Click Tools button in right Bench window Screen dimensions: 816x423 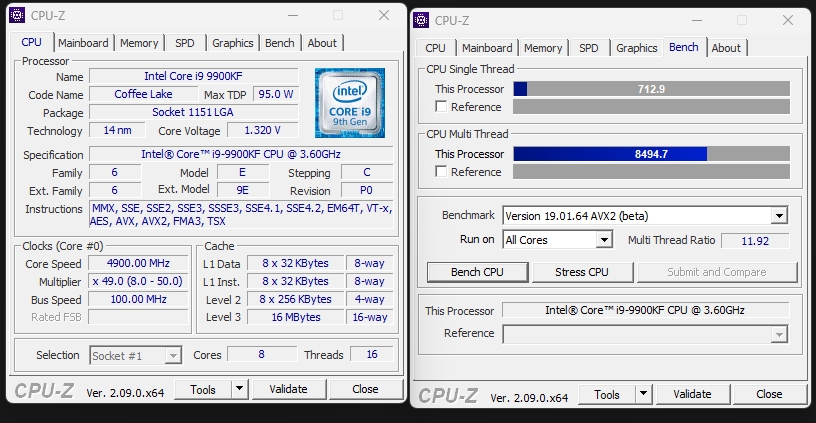click(607, 395)
